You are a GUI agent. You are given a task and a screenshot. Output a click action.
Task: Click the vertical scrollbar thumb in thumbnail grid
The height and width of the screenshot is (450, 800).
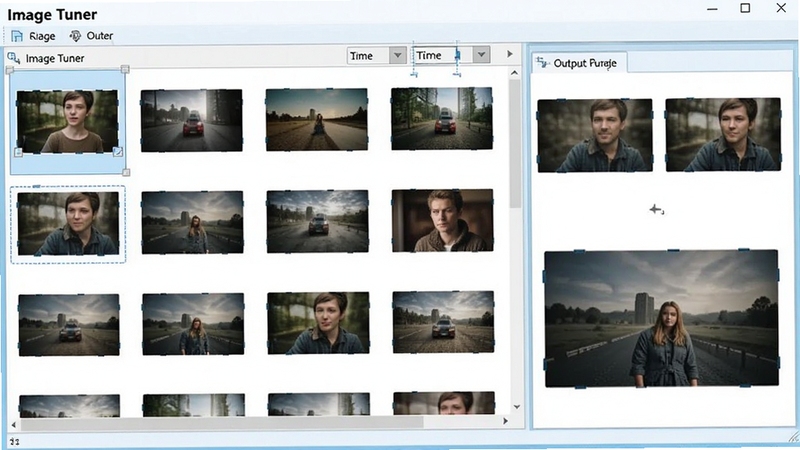click(x=515, y=143)
